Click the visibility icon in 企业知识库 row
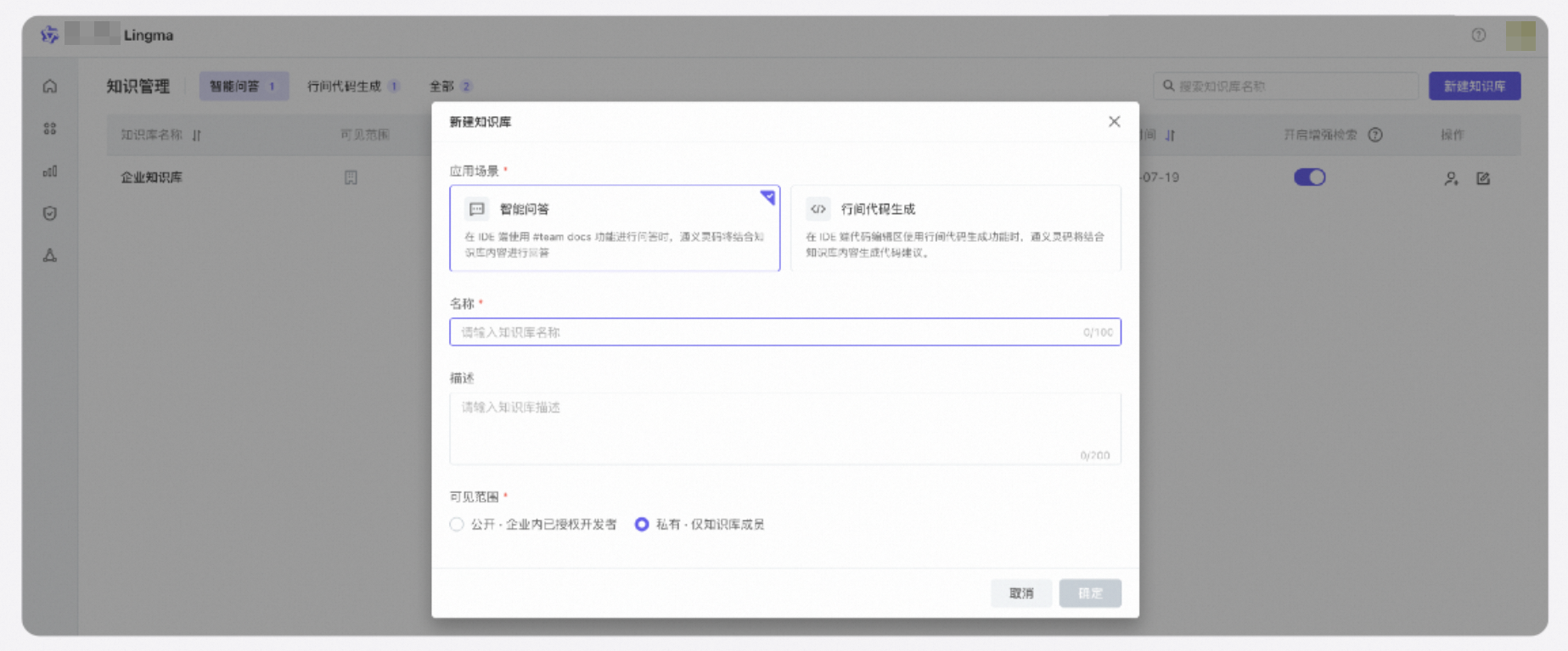1568x651 pixels. [x=351, y=177]
